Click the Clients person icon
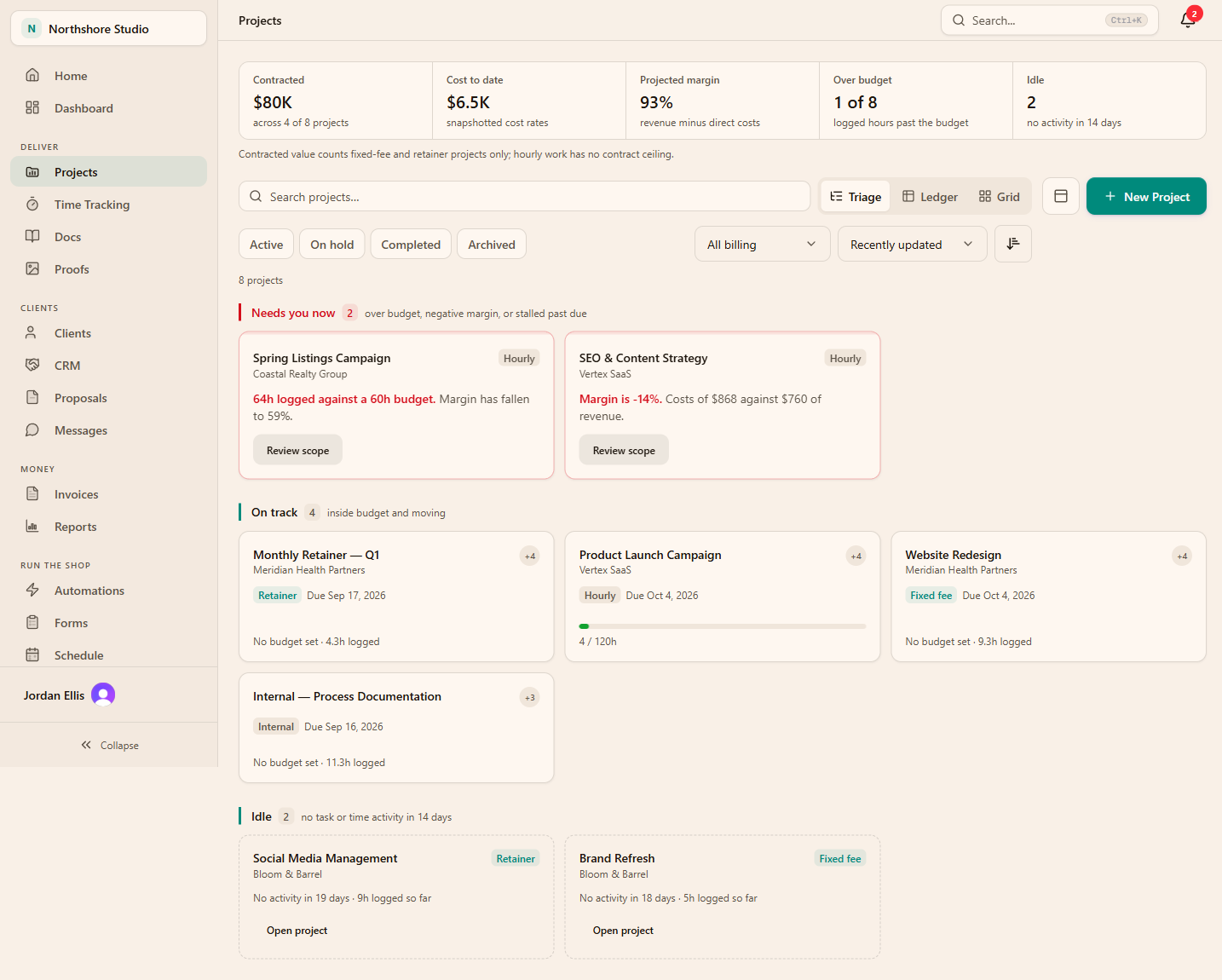This screenshot has width=1222, height=980. (x=32, y=332)
